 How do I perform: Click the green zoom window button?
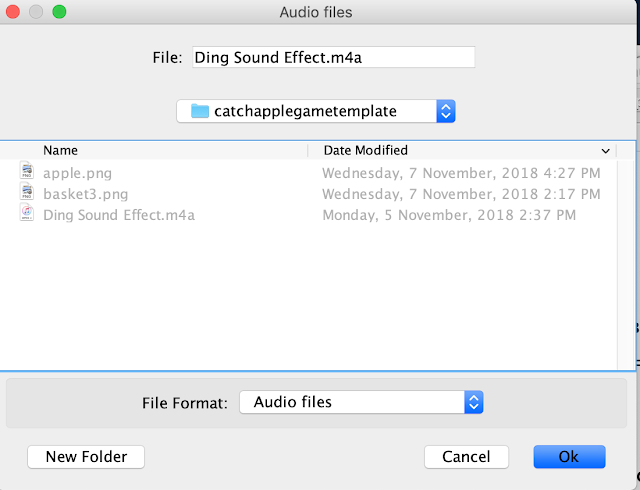[x=59, y=13]
